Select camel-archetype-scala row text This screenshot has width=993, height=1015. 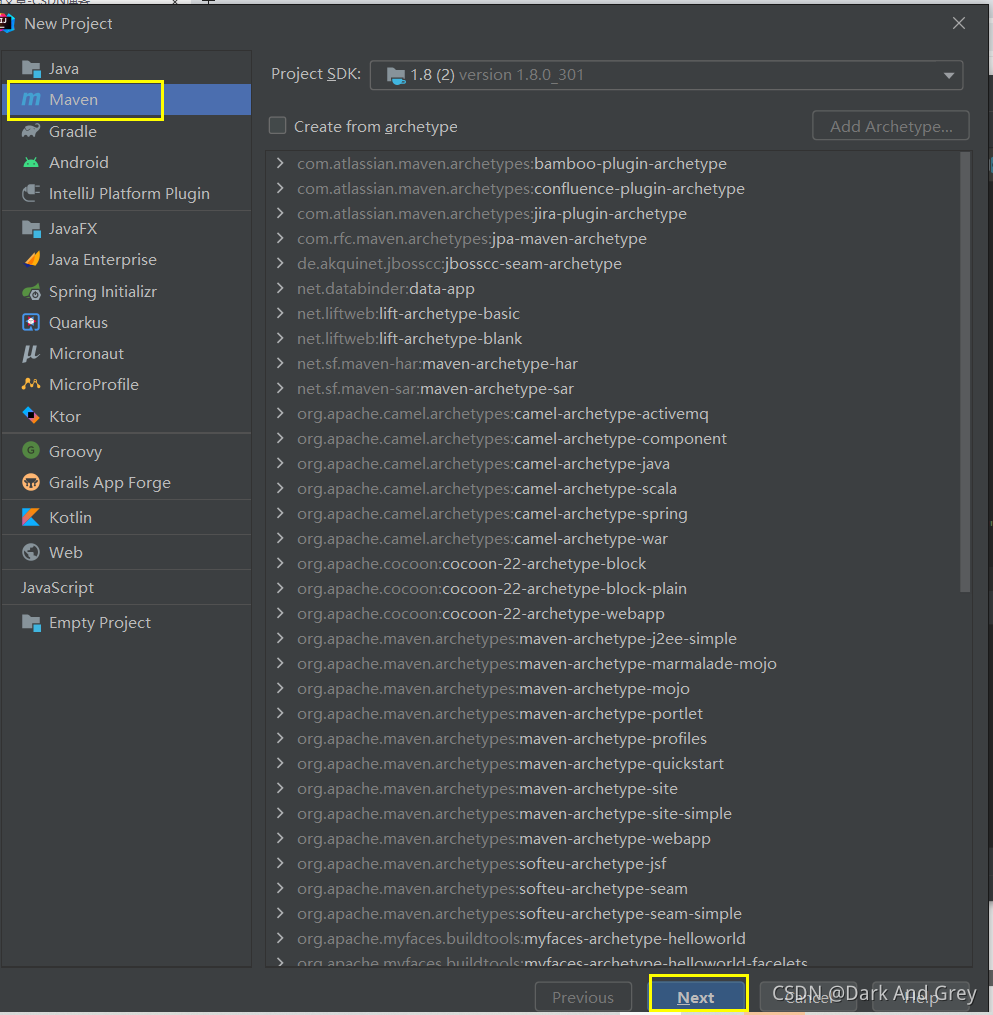[x=487, y=489]
